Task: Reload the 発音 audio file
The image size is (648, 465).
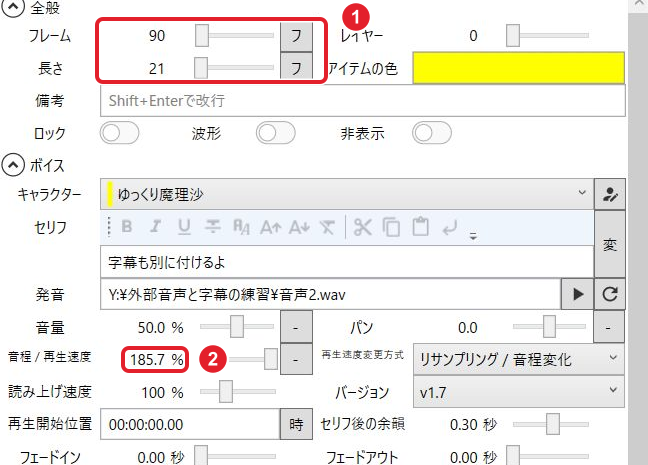Action: click(x=610, y=294)
